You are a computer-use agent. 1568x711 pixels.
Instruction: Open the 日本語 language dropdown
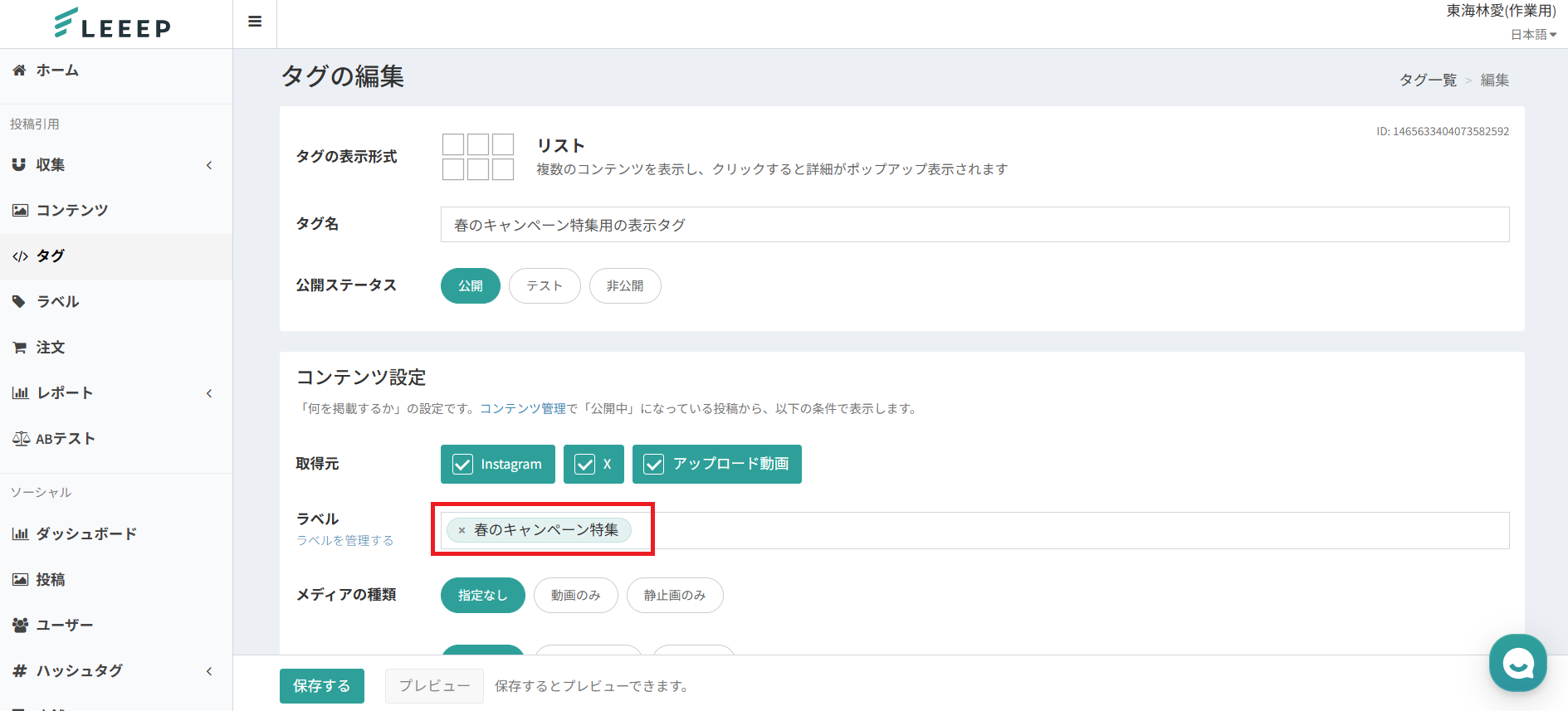point(1533,34)
